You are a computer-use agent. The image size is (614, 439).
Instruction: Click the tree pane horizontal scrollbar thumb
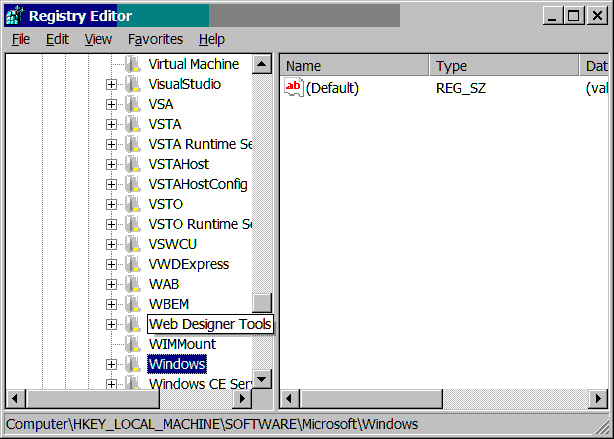click(92, 399)
